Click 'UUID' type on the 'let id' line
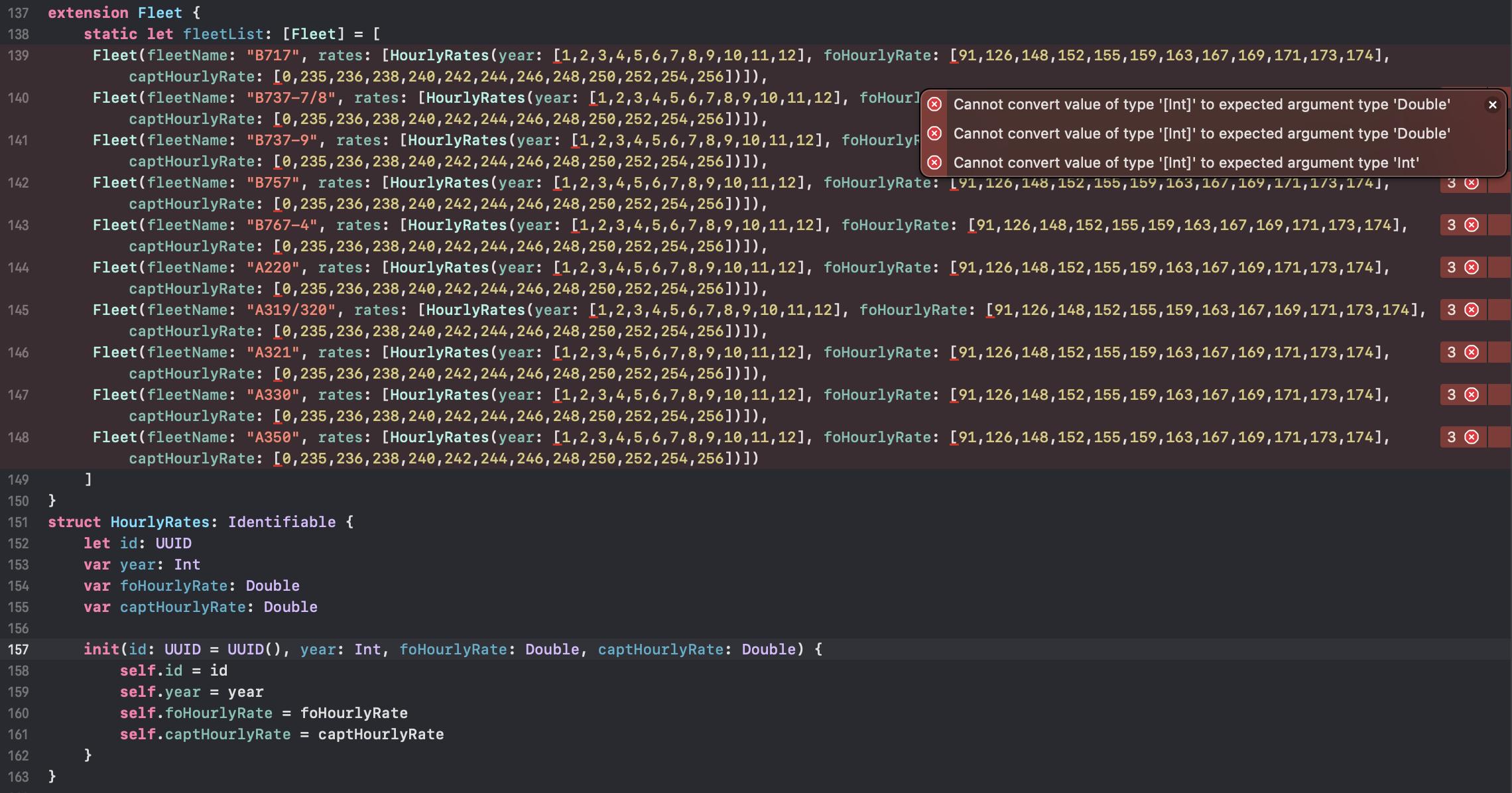This screenshot has height=793, width=1512. [173, 543]
